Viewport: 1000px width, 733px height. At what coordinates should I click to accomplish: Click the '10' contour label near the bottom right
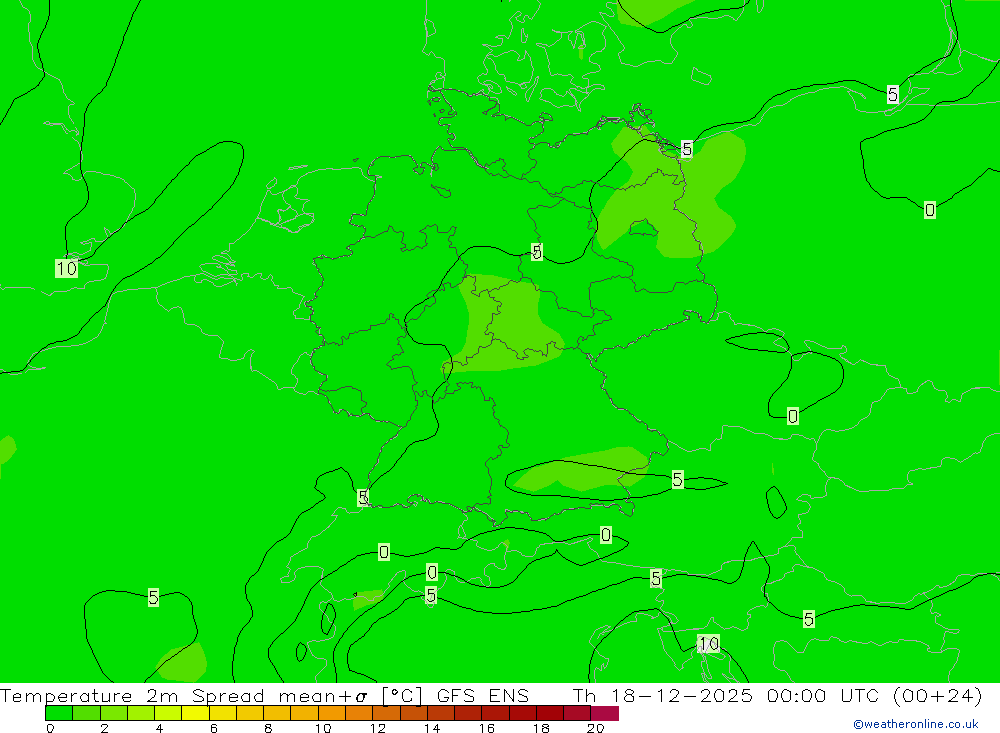point(709,644)
